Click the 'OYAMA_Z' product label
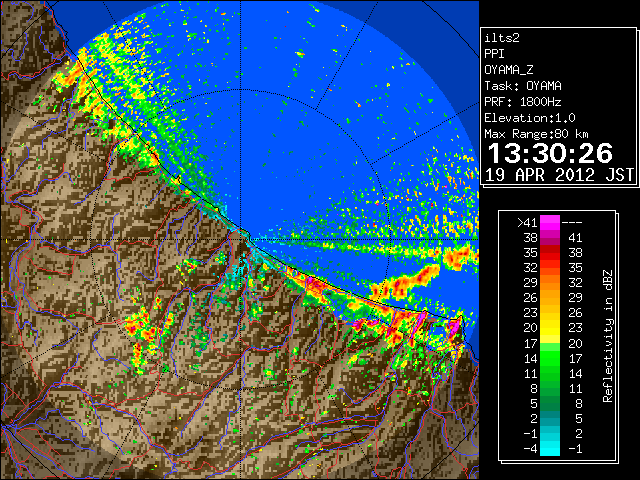 pos(509,70)
